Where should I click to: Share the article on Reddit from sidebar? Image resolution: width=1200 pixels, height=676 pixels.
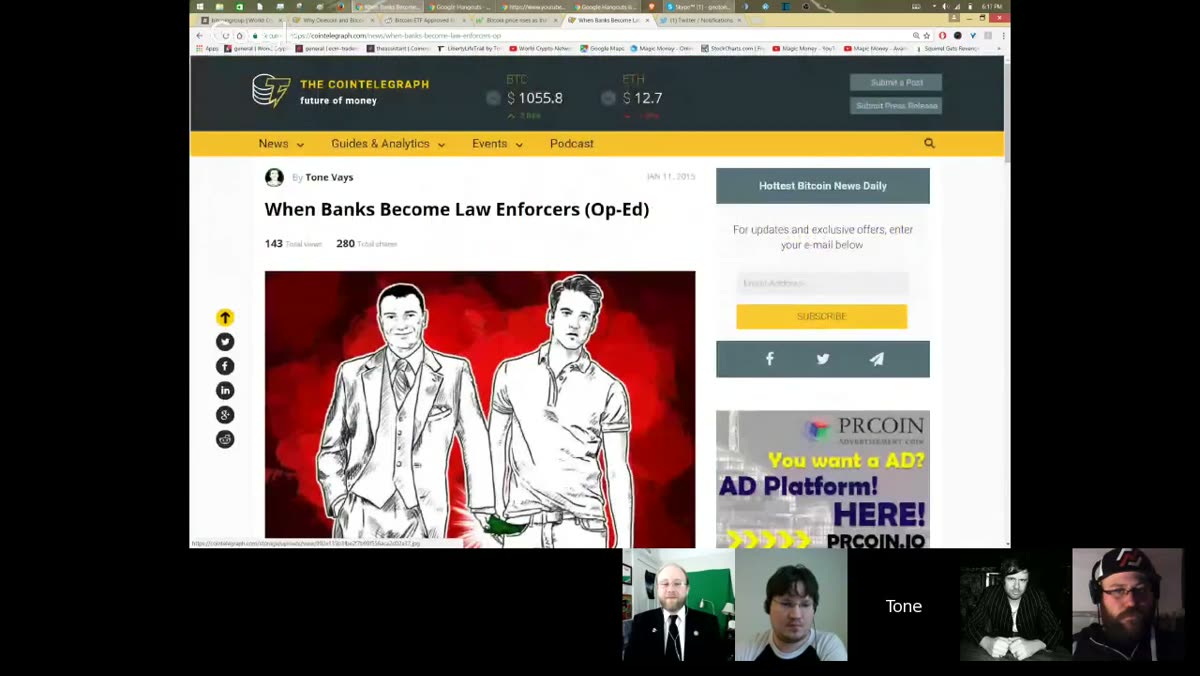pos(225,439)
